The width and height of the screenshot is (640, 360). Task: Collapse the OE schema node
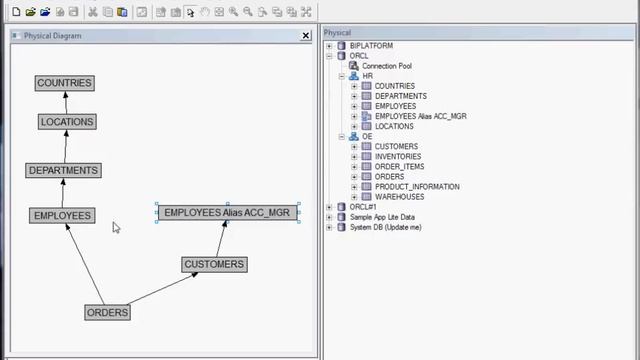pyautogui.click(x=342, y=137)
